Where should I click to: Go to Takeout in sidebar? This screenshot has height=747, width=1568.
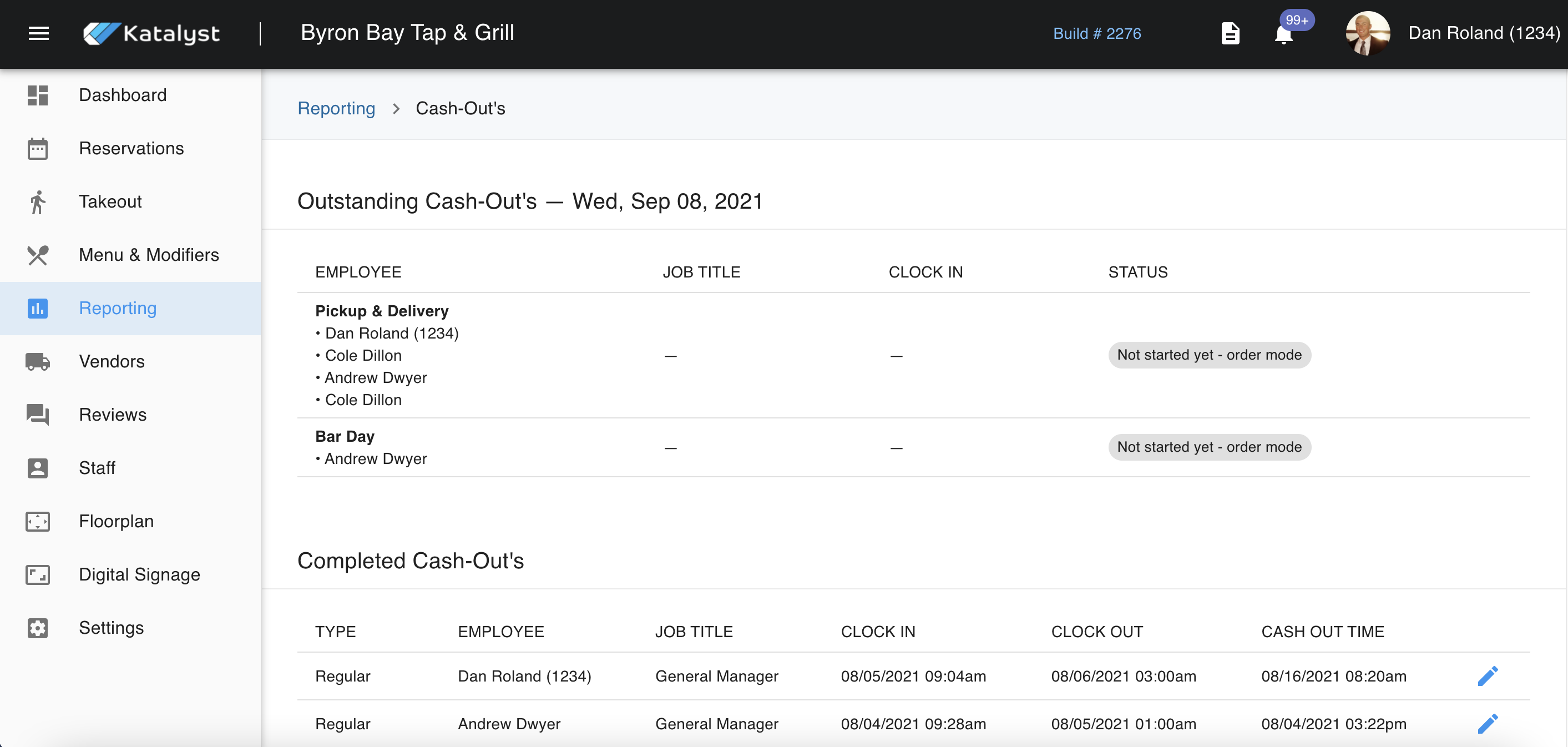click(110, 201)
